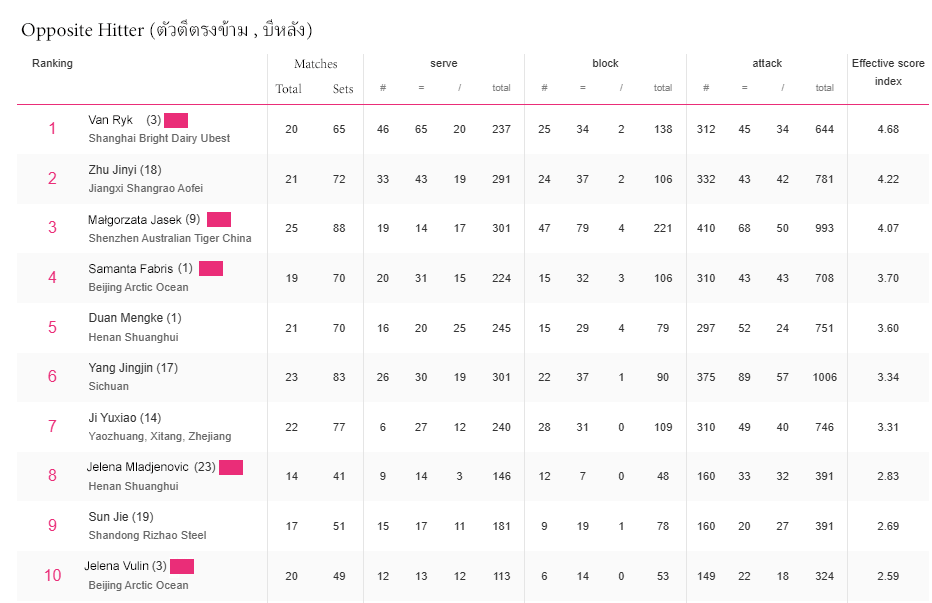Click the serve group header
The height and width of the screenshot is (603, 932).
click(443, 63)
